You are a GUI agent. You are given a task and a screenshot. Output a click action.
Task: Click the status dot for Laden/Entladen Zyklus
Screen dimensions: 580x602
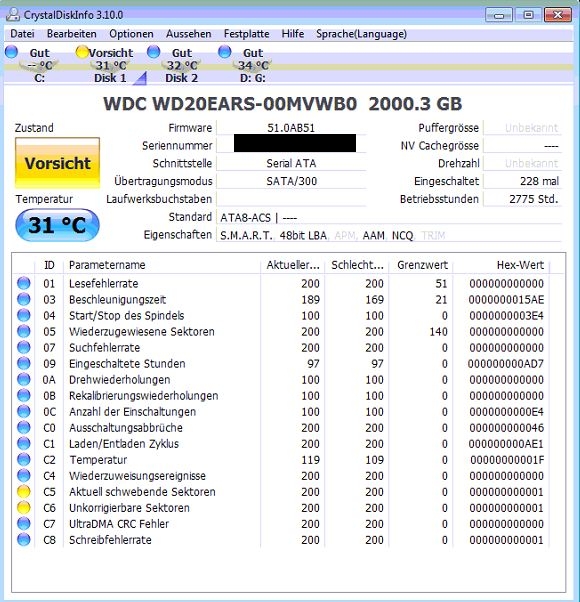(23, 444)
